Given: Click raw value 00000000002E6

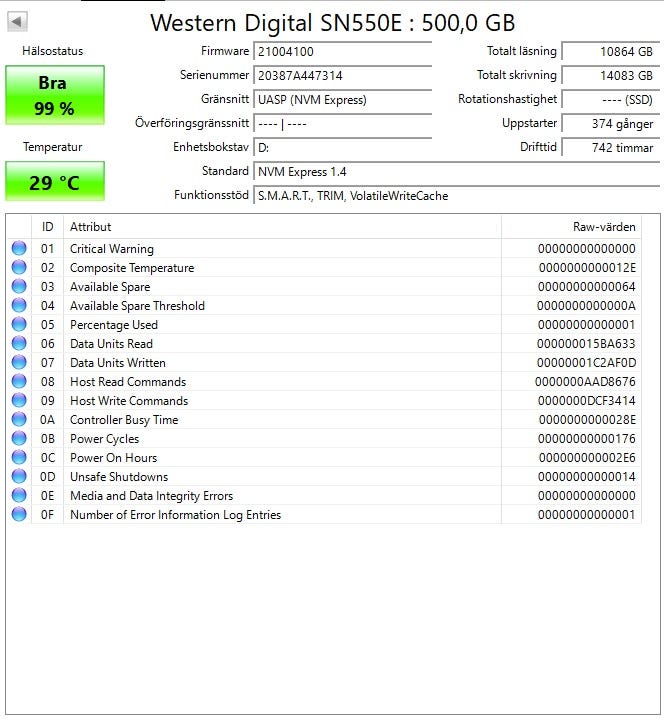Looking at the screenshot, I should click(587, 458).
